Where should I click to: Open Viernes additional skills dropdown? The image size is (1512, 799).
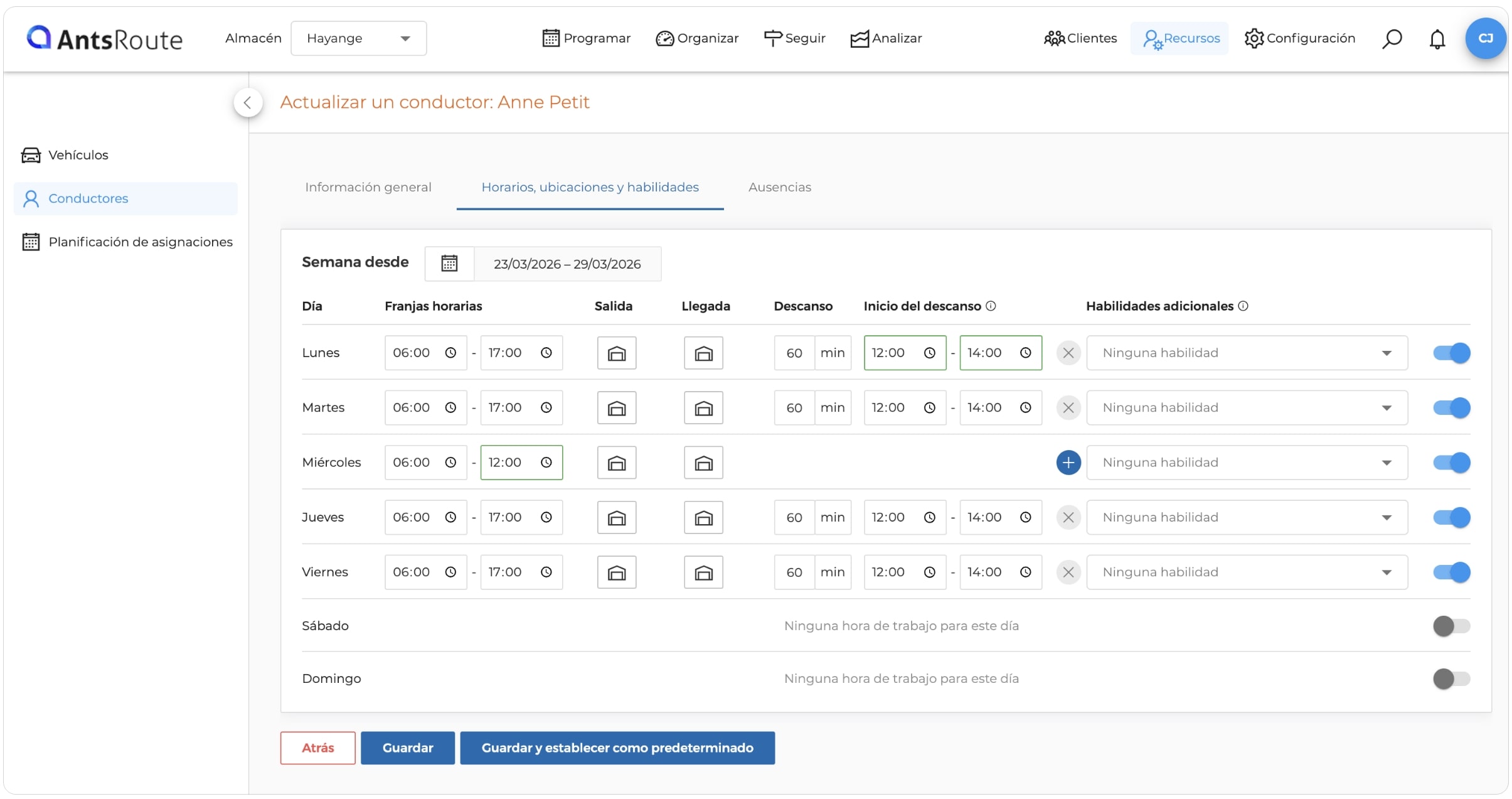(1247, 572)
